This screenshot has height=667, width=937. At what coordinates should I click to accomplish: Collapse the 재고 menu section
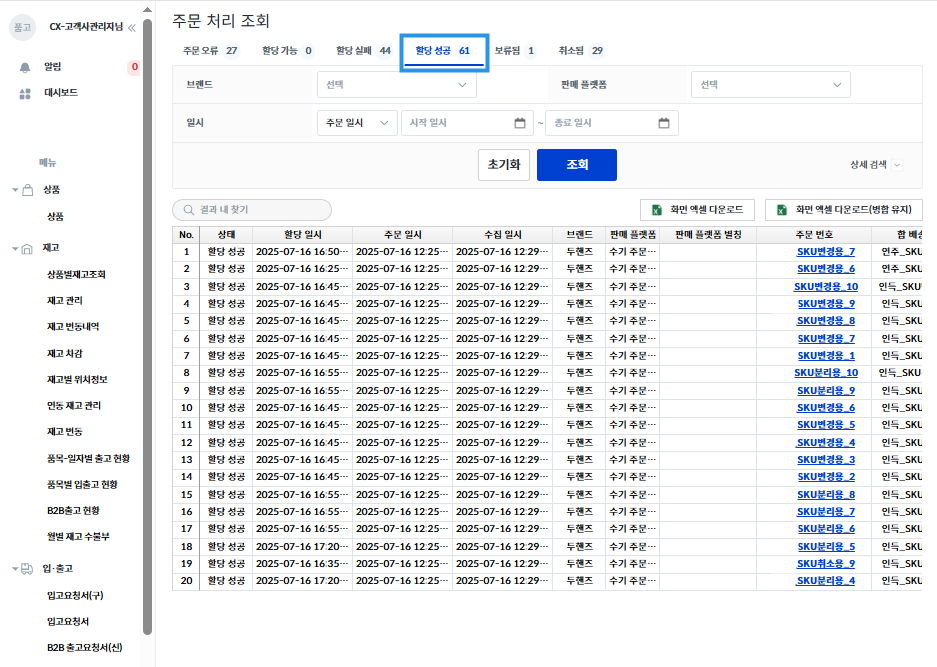(15, 248)
